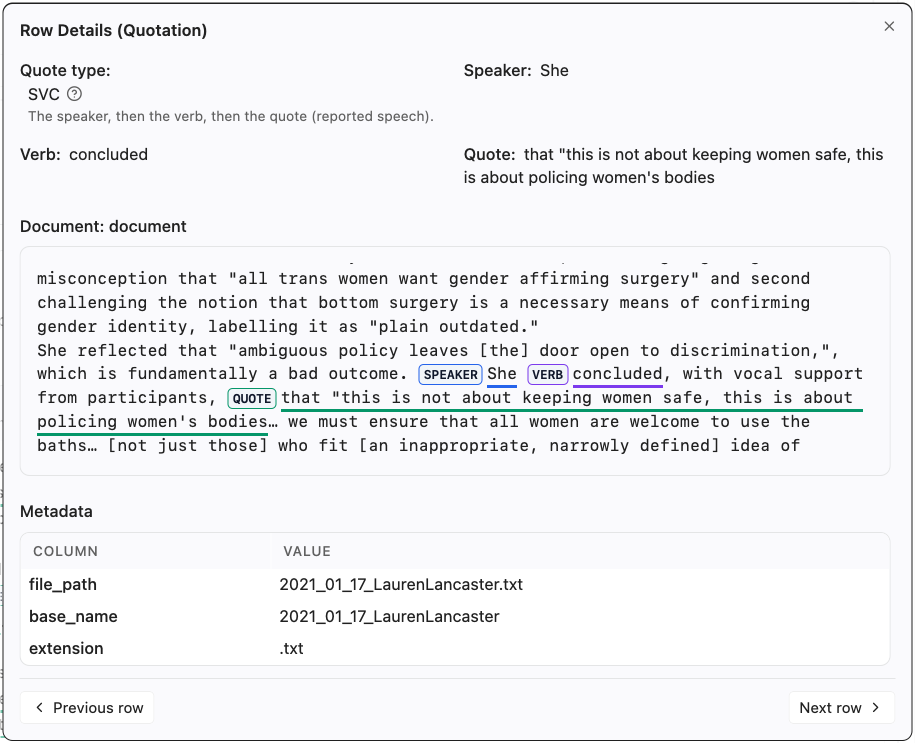
Task: Click the VERB tag in the document
Action: click(x=547, y=375)
